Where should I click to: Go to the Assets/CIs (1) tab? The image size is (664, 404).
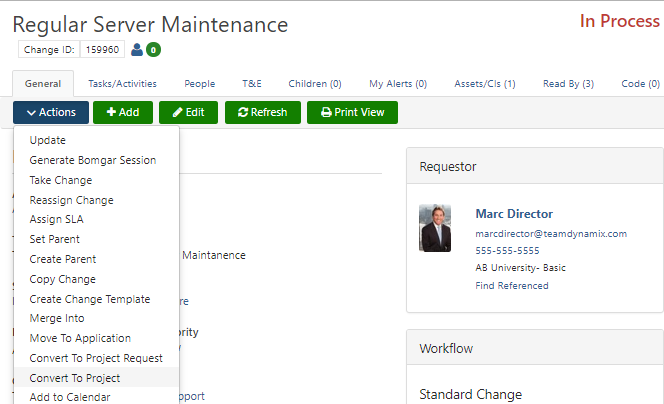point(484,84)
